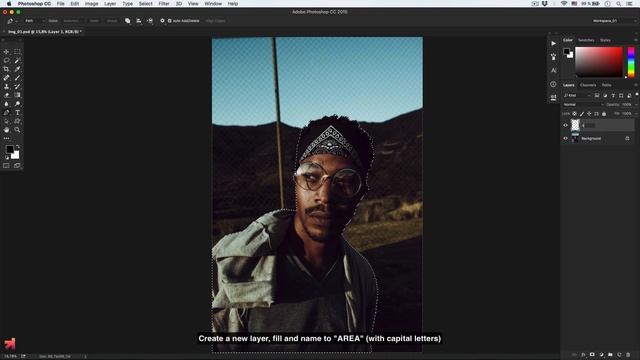This screenshot has height=360, width=640.
Task: Select the Dodge tool
Action: click(x=17, y=104)
